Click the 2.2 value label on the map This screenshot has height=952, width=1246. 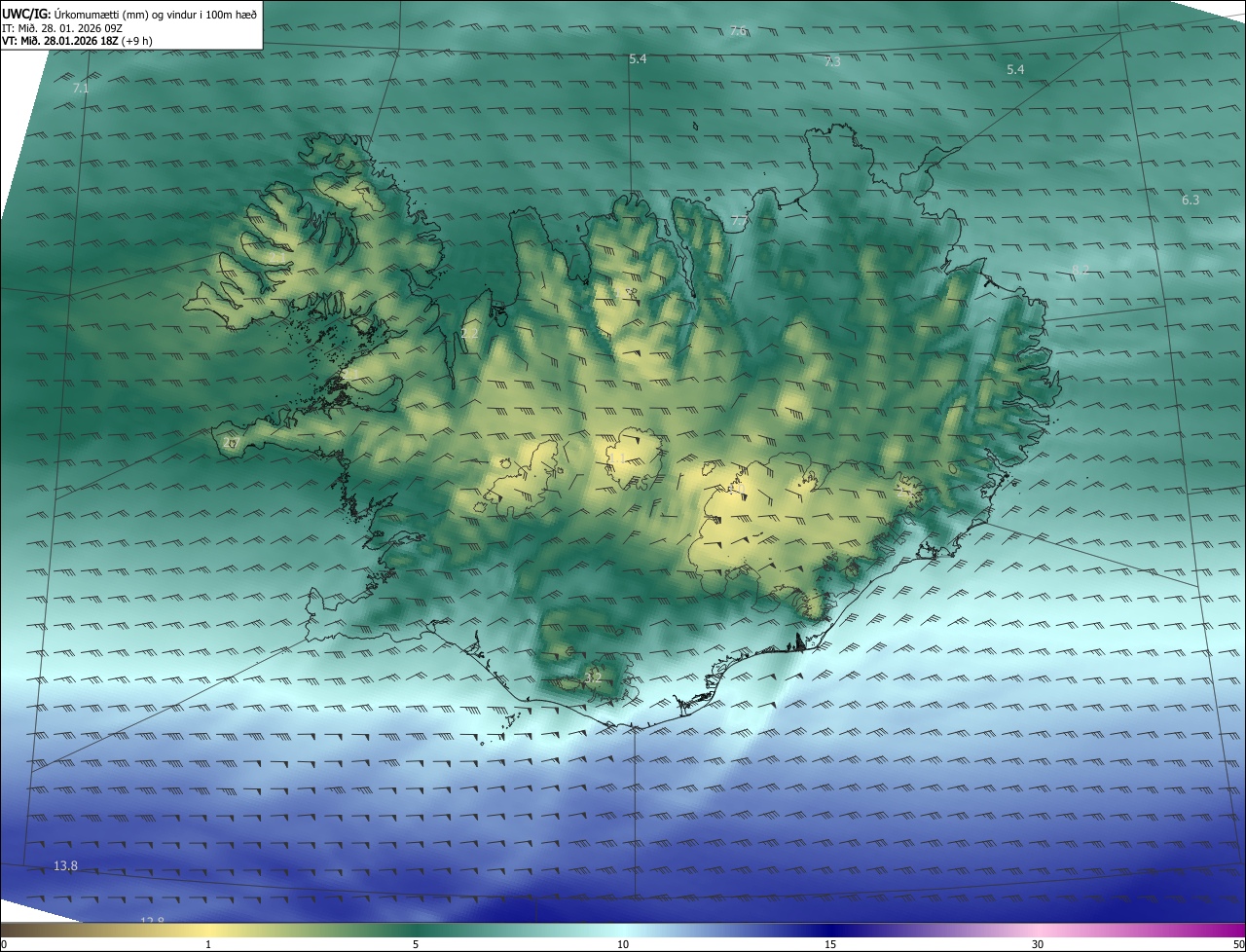[x=469, y=334]
